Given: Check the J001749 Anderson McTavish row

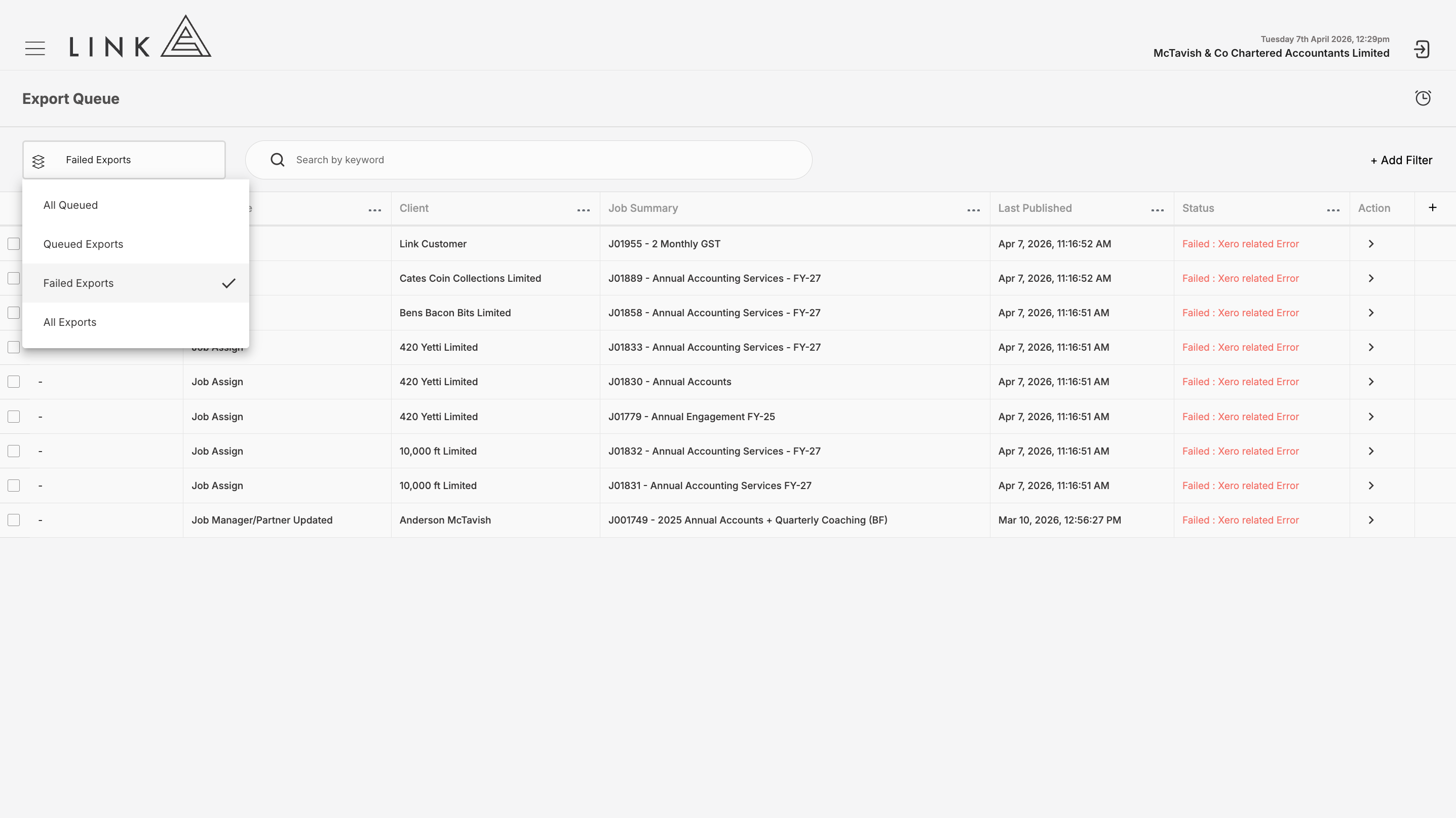Looking at the screenshot, I should coord(14,520).
